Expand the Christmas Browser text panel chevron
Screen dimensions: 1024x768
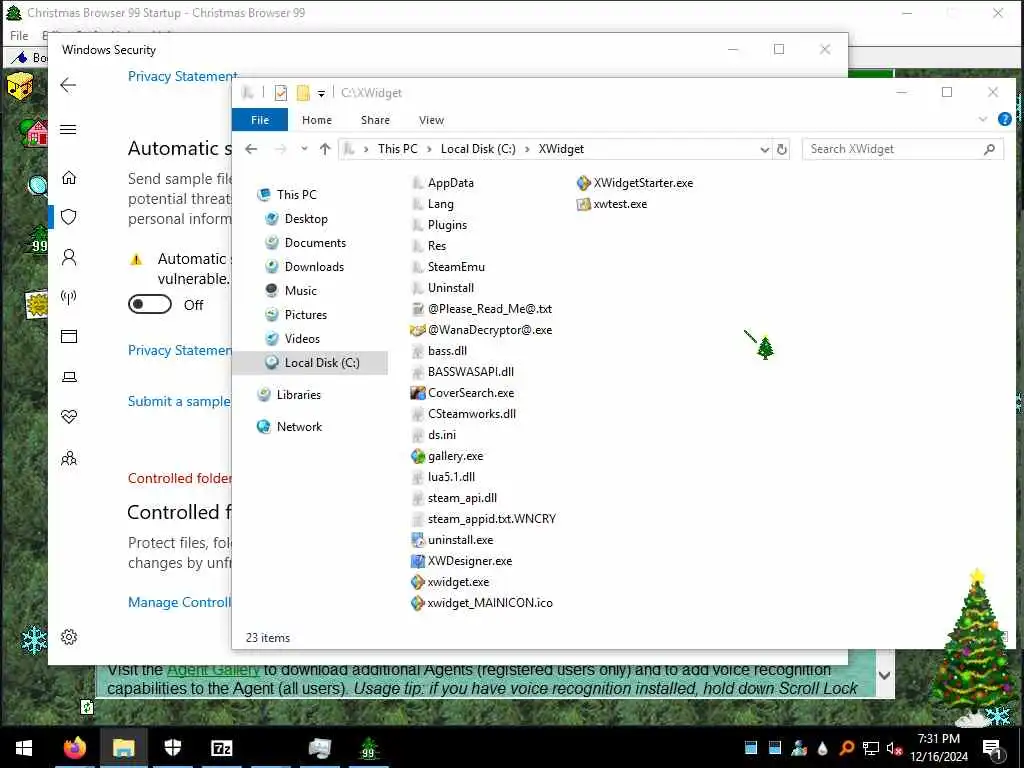coord(884,675)
